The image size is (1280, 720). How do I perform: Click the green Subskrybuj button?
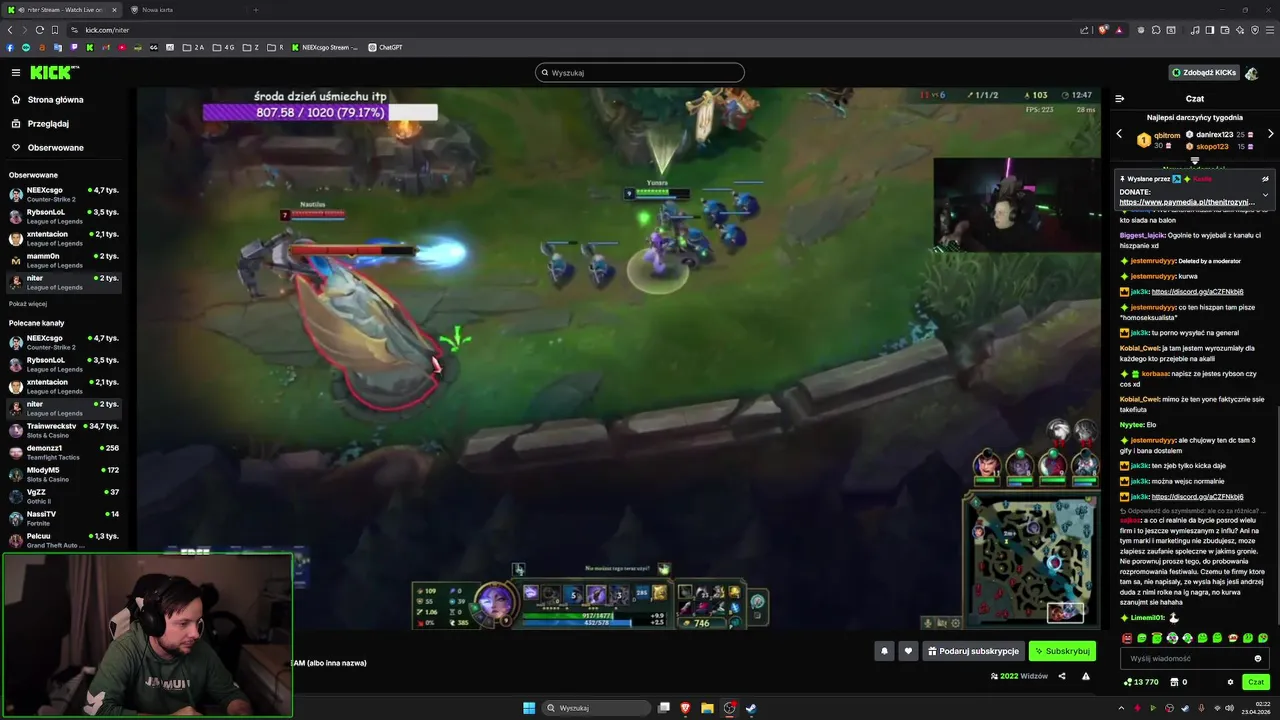pyautogui.click(x=1062, y=651)
